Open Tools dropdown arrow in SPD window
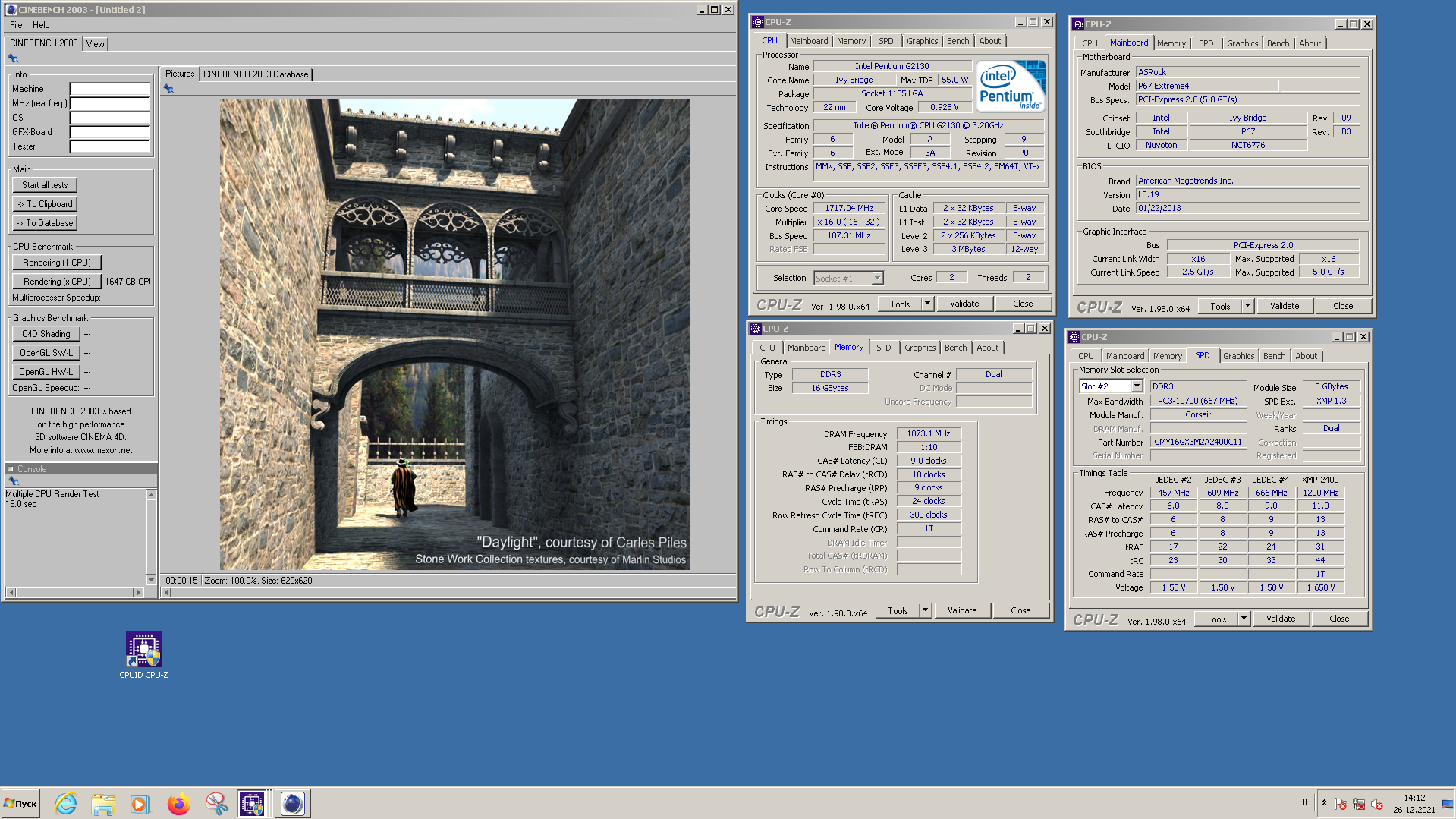The width and height of the screenshot is (1456, 819). pyautogui.click(x=1244, y=619)
